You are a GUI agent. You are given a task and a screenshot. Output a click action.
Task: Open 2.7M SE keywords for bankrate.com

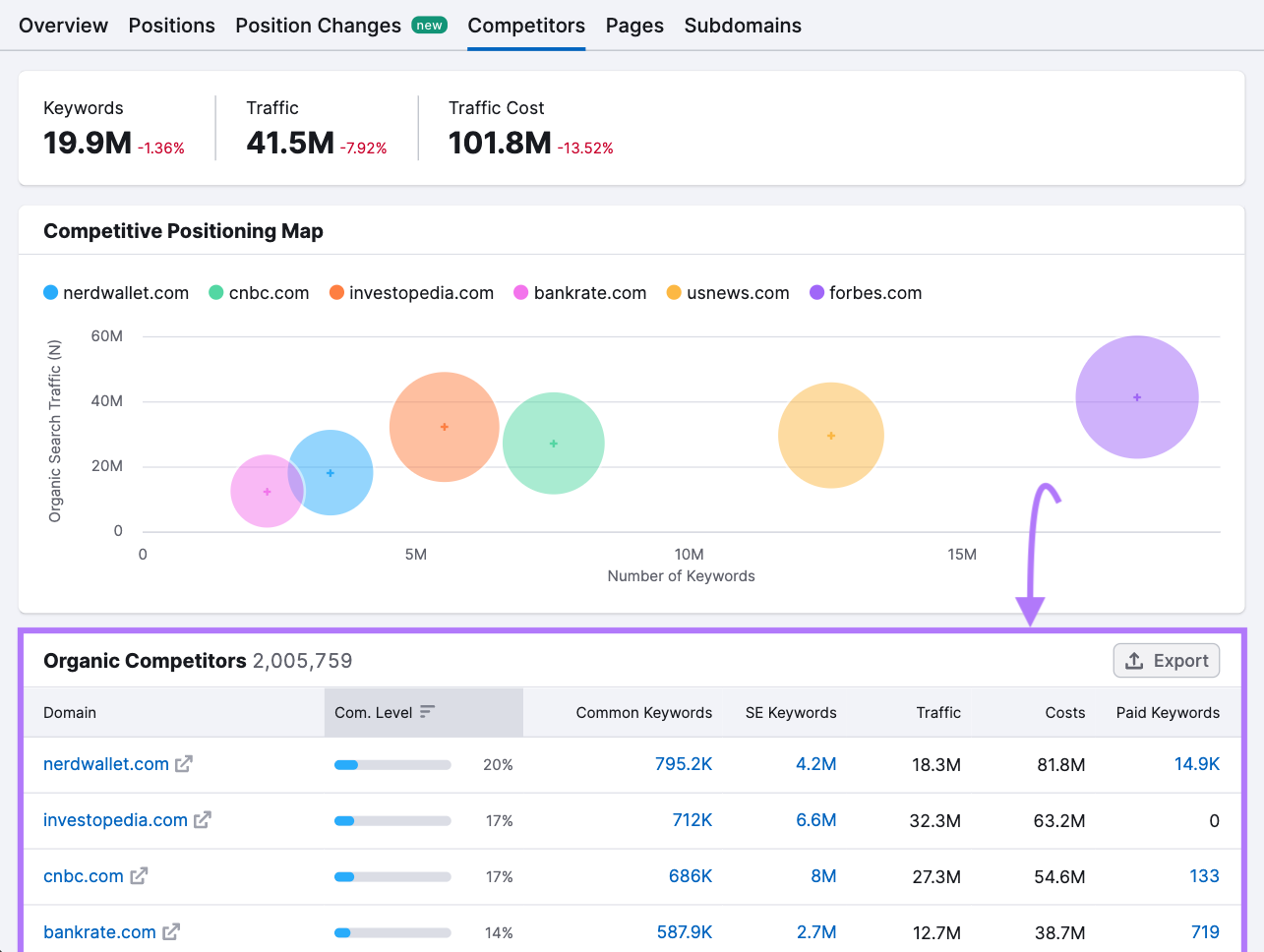click(x=816, y=931)
